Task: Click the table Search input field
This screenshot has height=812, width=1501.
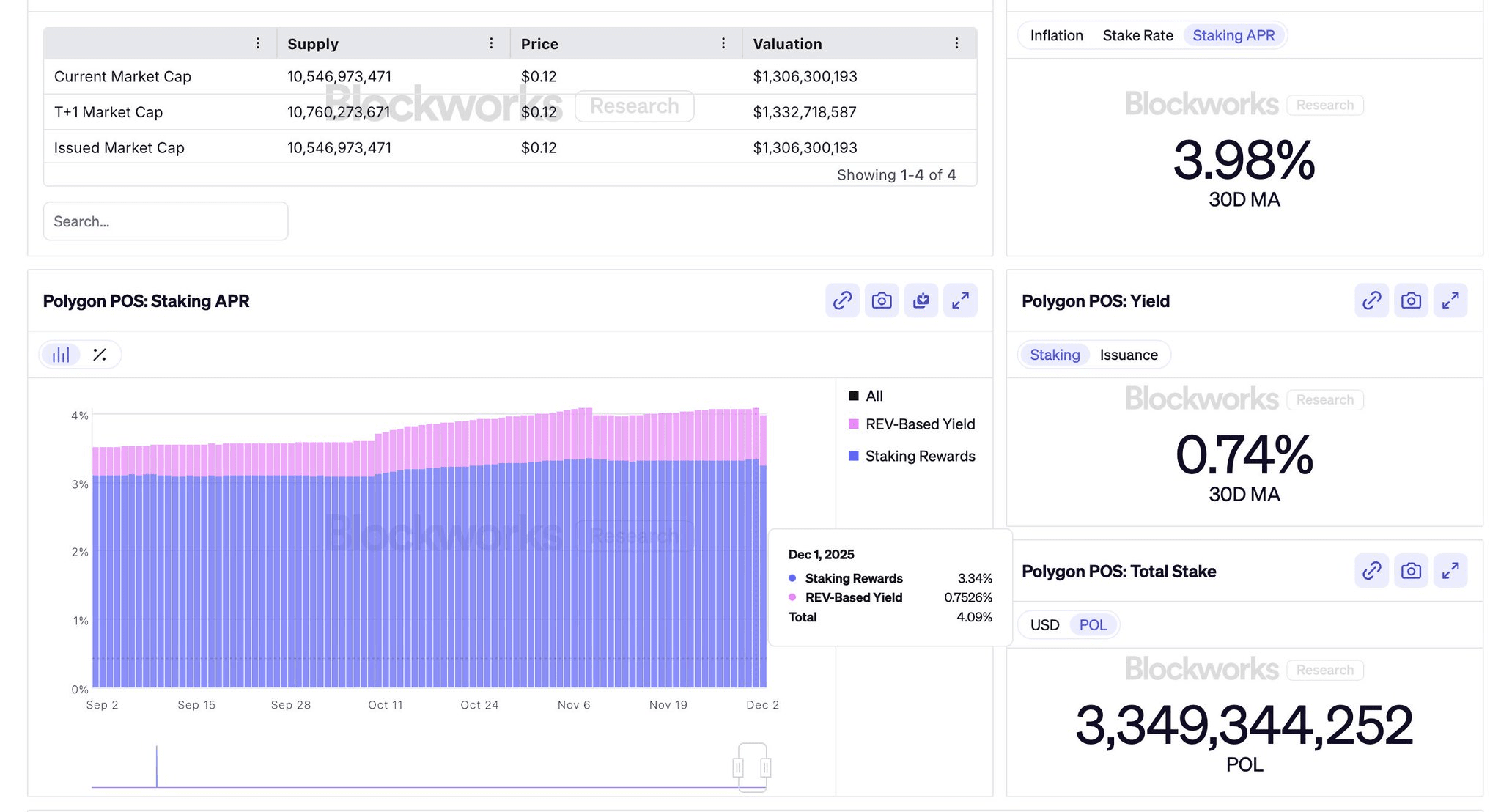Action: tap(166, 221)
